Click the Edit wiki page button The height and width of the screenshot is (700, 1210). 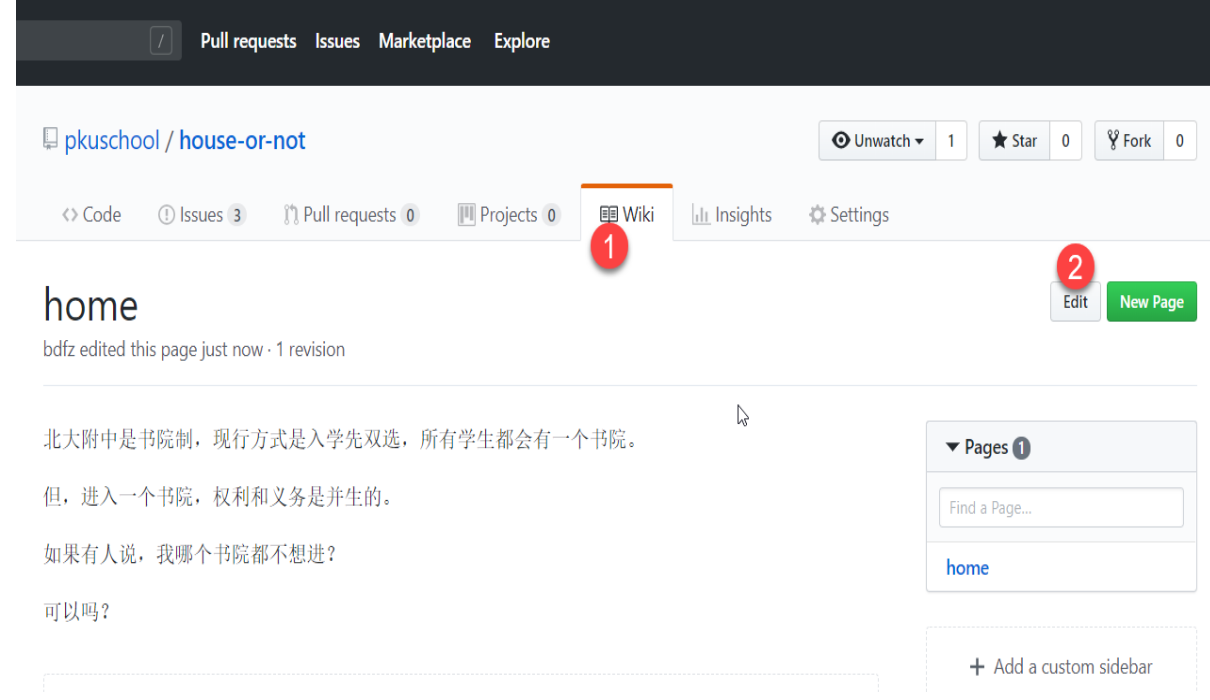(1075, 302)
